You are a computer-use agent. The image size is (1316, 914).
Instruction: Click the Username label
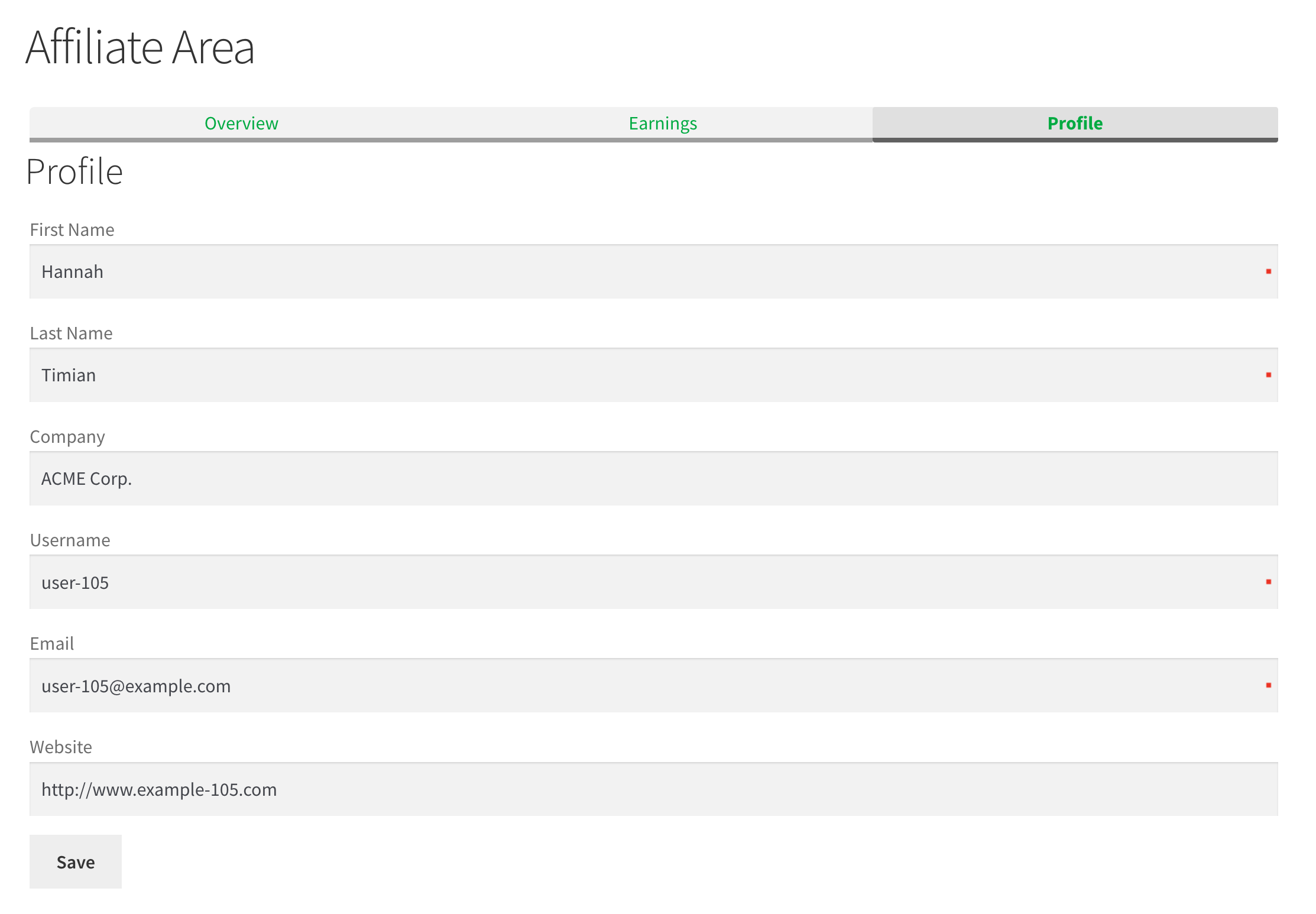point(70,540)
